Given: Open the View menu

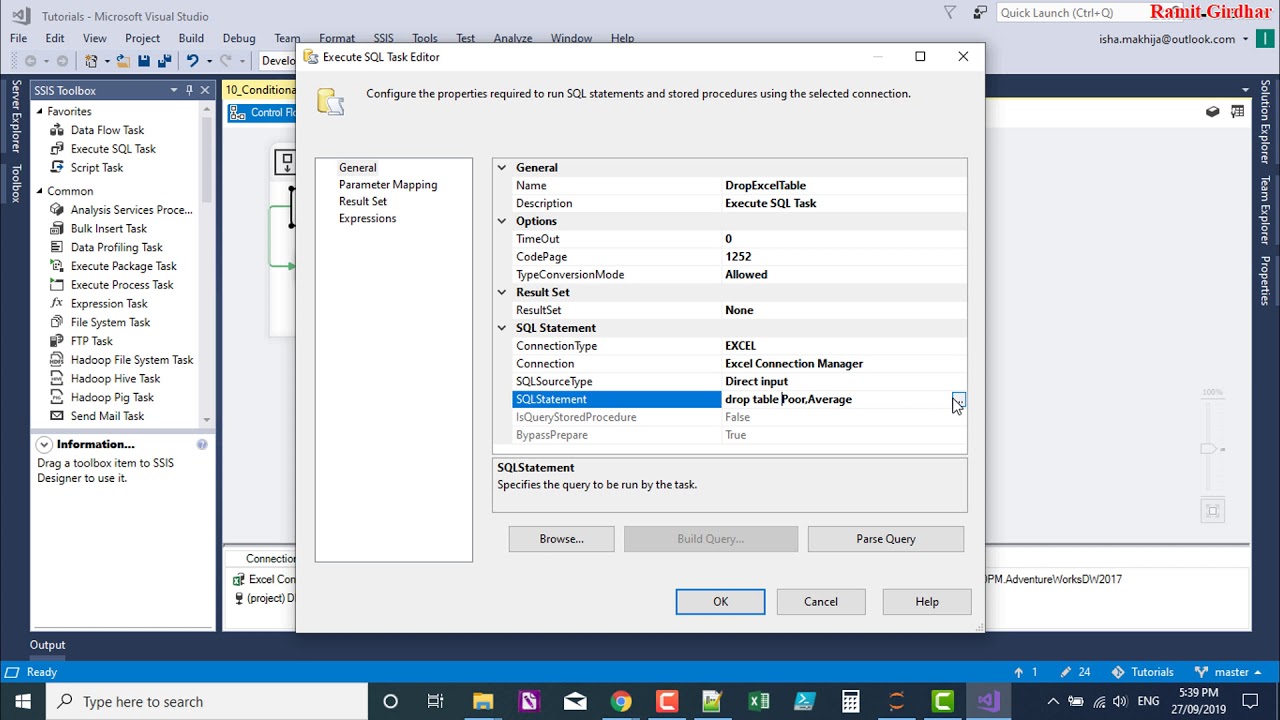Looking at the screenshot, I should point(95,38).
